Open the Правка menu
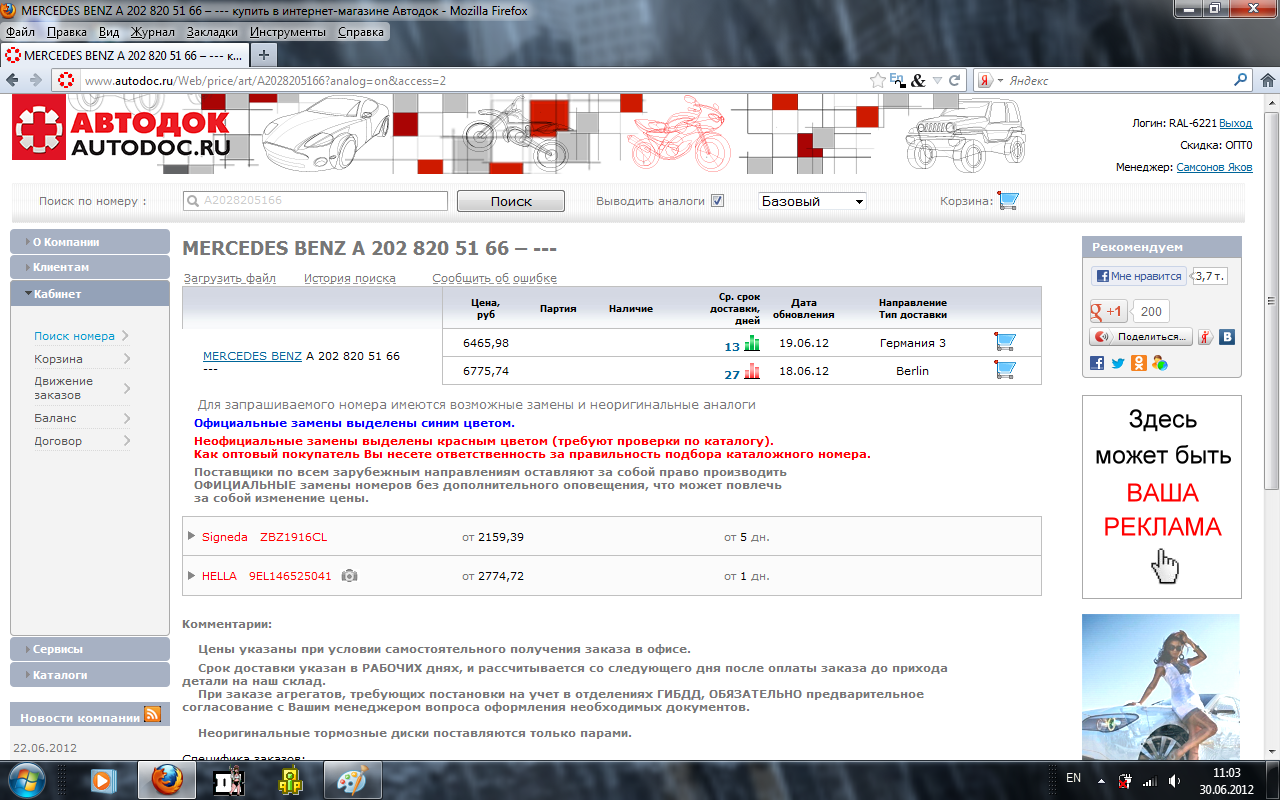 (x=66, y=32)
